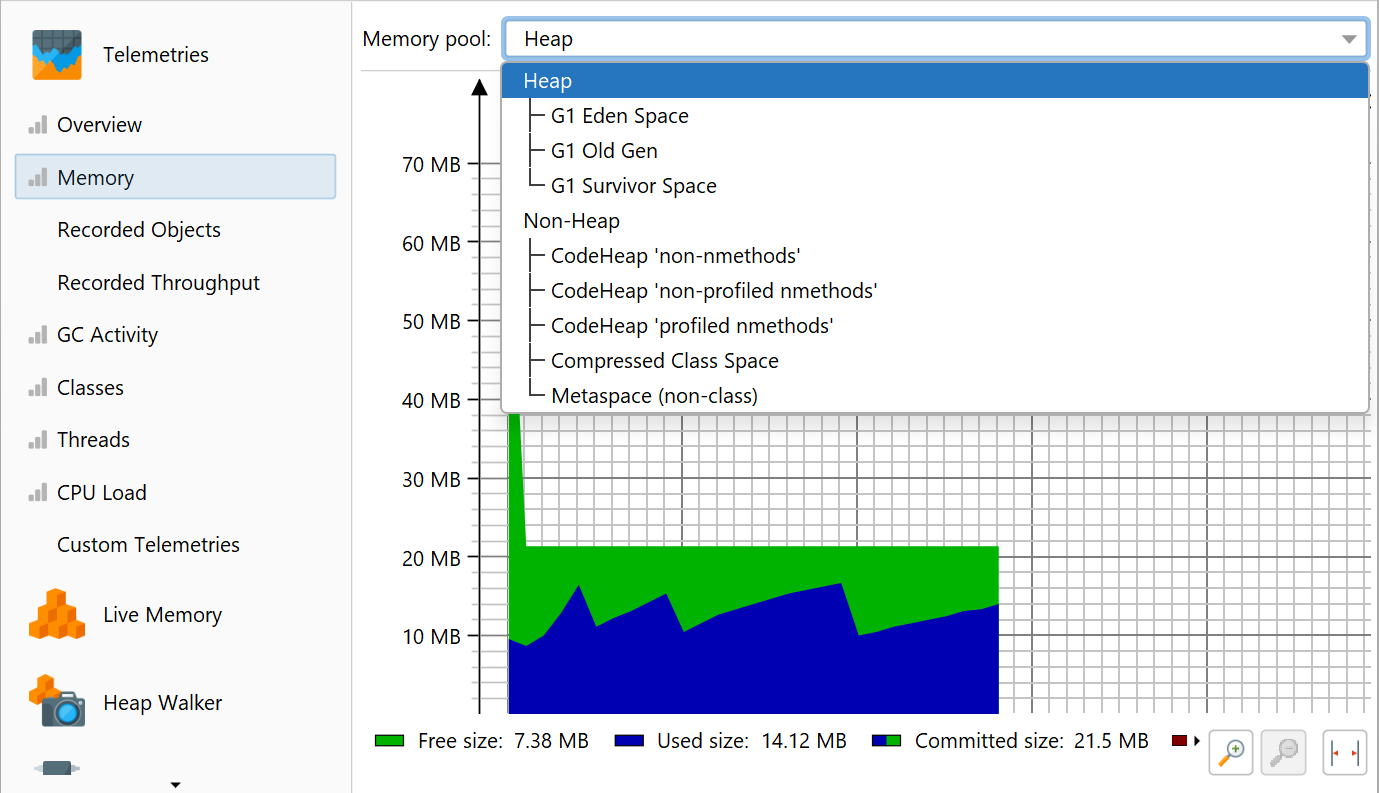Select G1 Eden Space memory pool
Image resolution: width=1379 pixels, height=793 pixels.
[x=619, y=116]
